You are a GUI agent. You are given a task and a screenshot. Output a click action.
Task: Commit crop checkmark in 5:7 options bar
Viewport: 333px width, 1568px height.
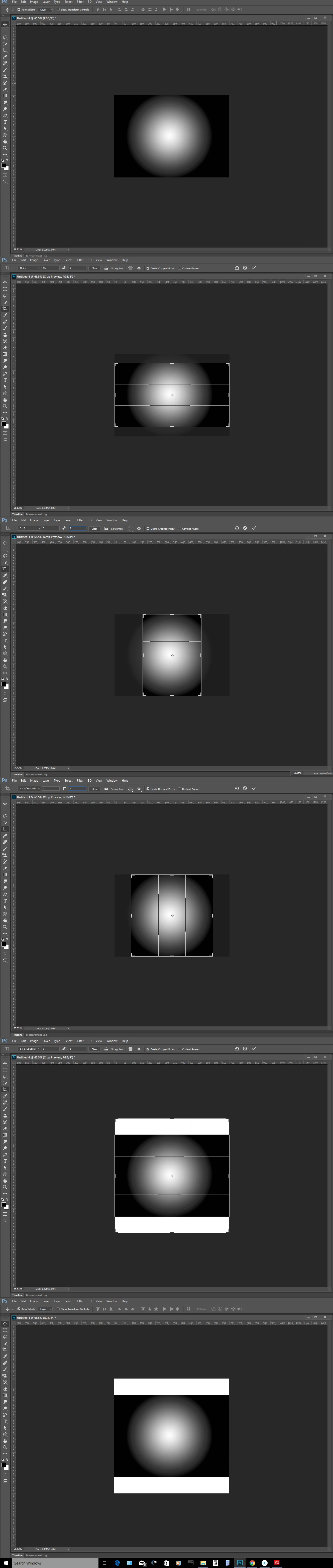tap(254, 528)
